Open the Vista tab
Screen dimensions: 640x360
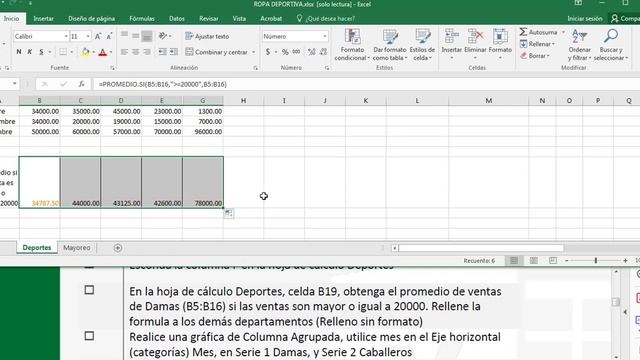click(239, 18)
